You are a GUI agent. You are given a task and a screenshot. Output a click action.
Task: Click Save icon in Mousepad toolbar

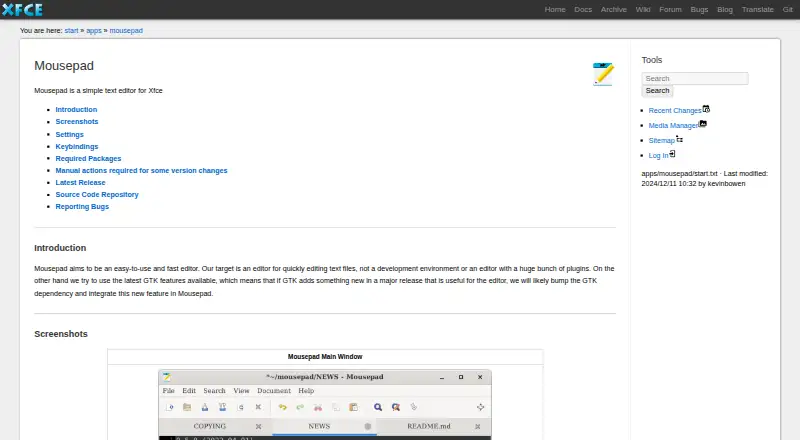(205, 407)
